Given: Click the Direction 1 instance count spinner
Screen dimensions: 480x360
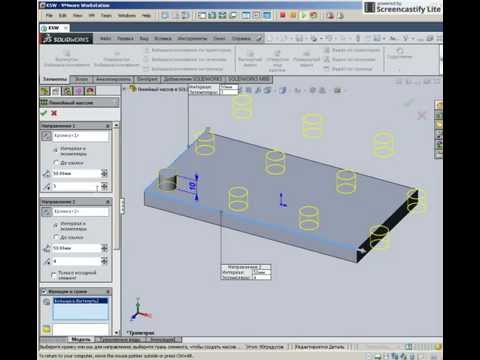Looking at the screenshot, I should (x=104, y=186).
